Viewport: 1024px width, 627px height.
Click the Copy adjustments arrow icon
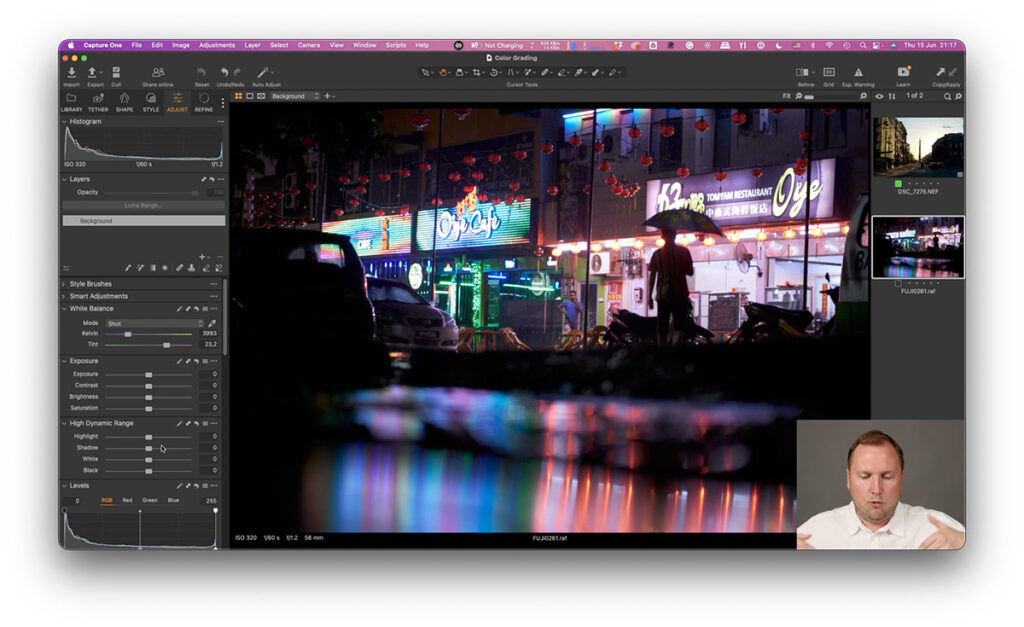(x=940, y=72)
